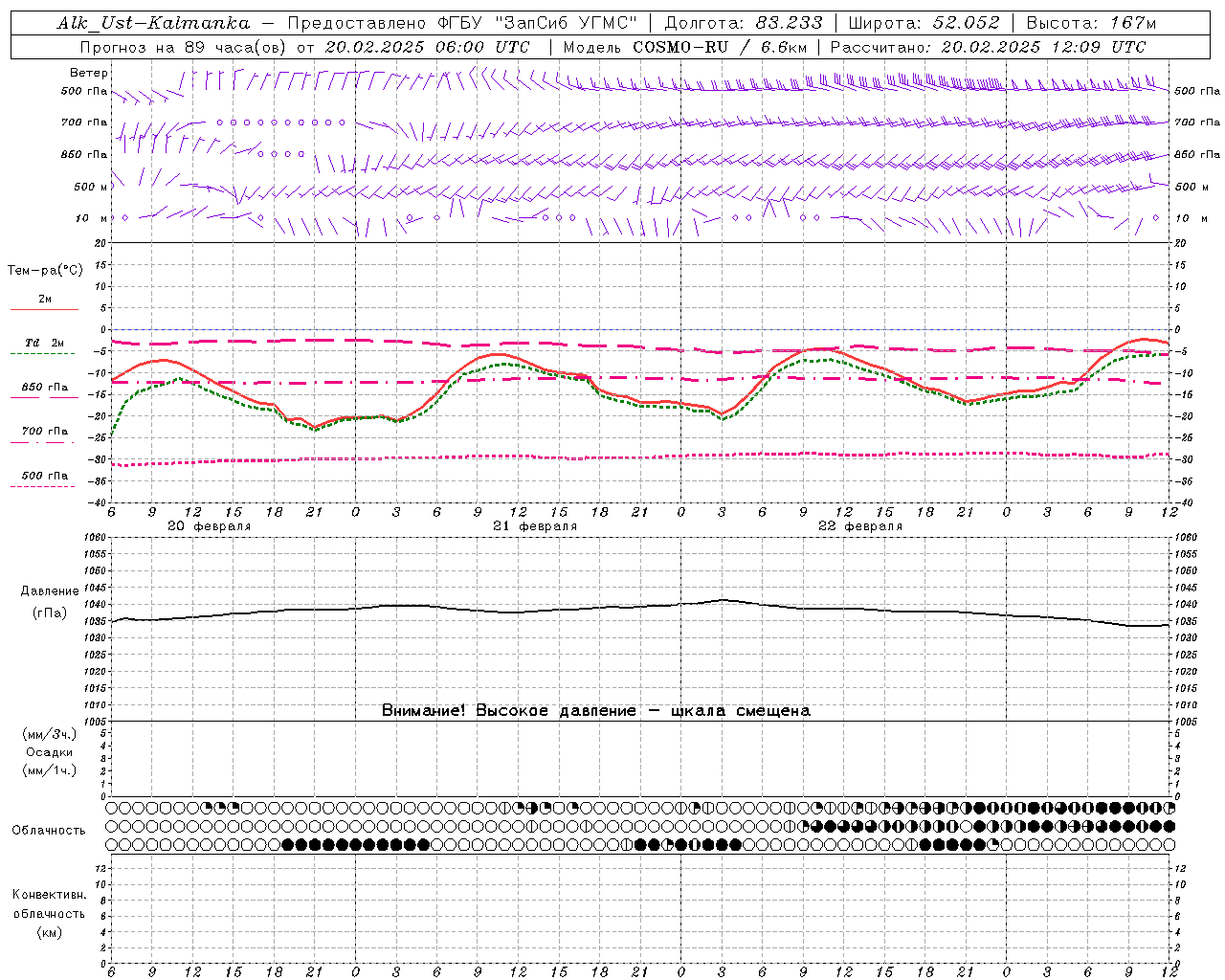Select the (мм/1ч.) precipitation unit label

[x=50, y=770]
